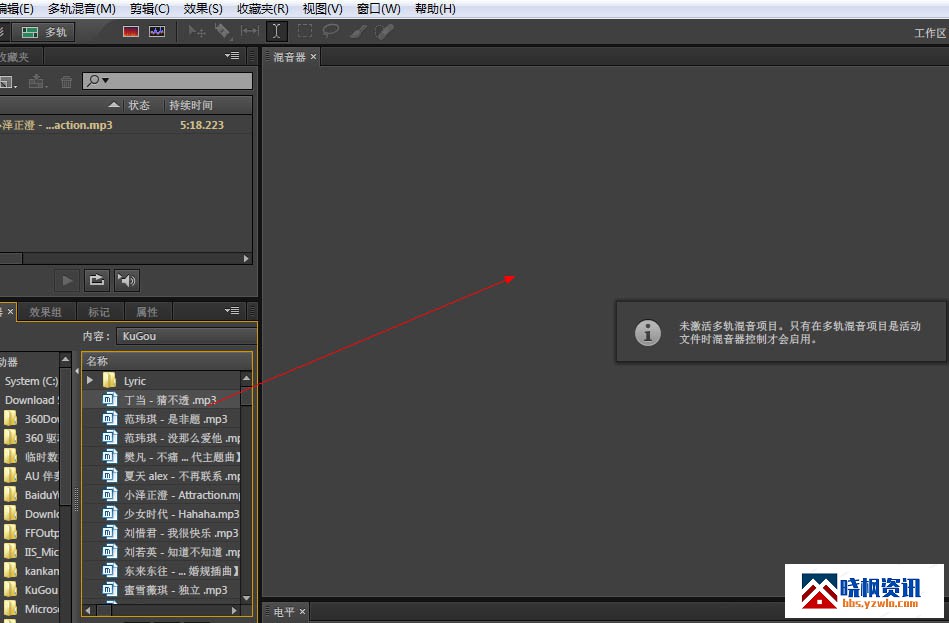Click the kankan folder icon
The image size is (949, 623).
[10, 570]
